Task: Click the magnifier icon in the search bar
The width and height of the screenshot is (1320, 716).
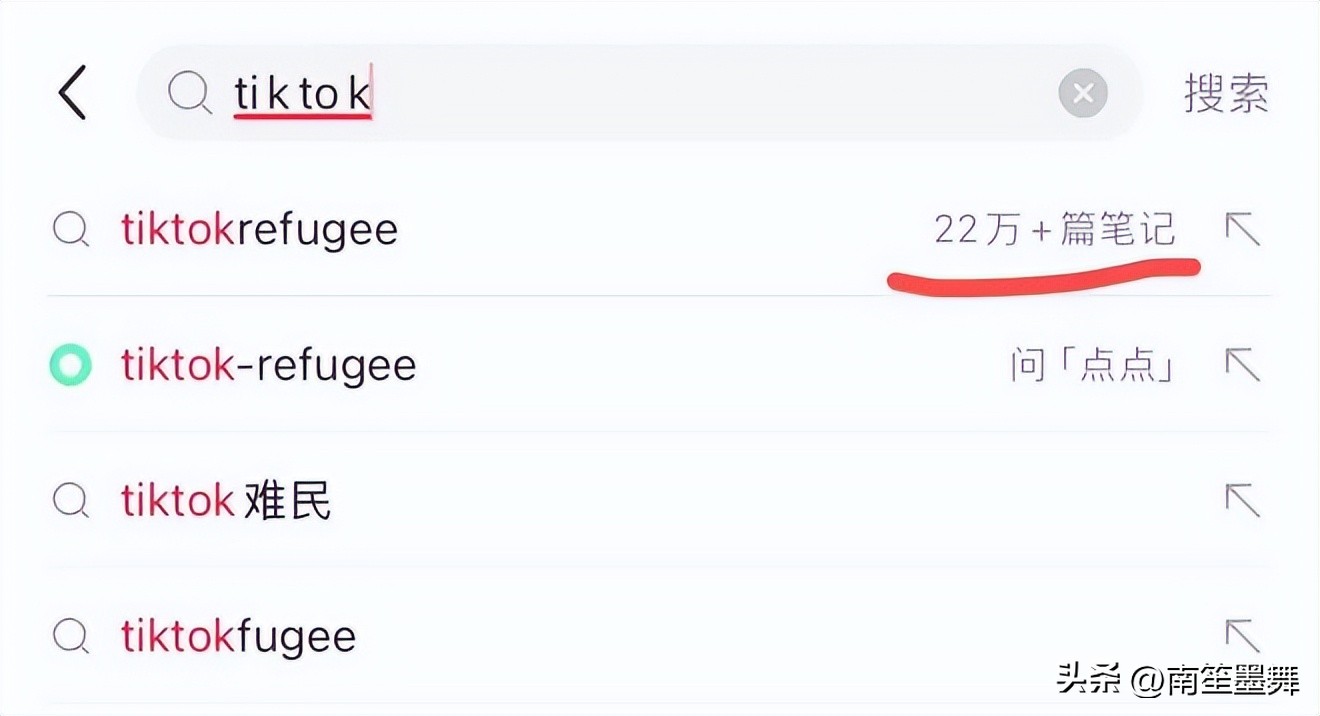Action: (x=188, y=94)
